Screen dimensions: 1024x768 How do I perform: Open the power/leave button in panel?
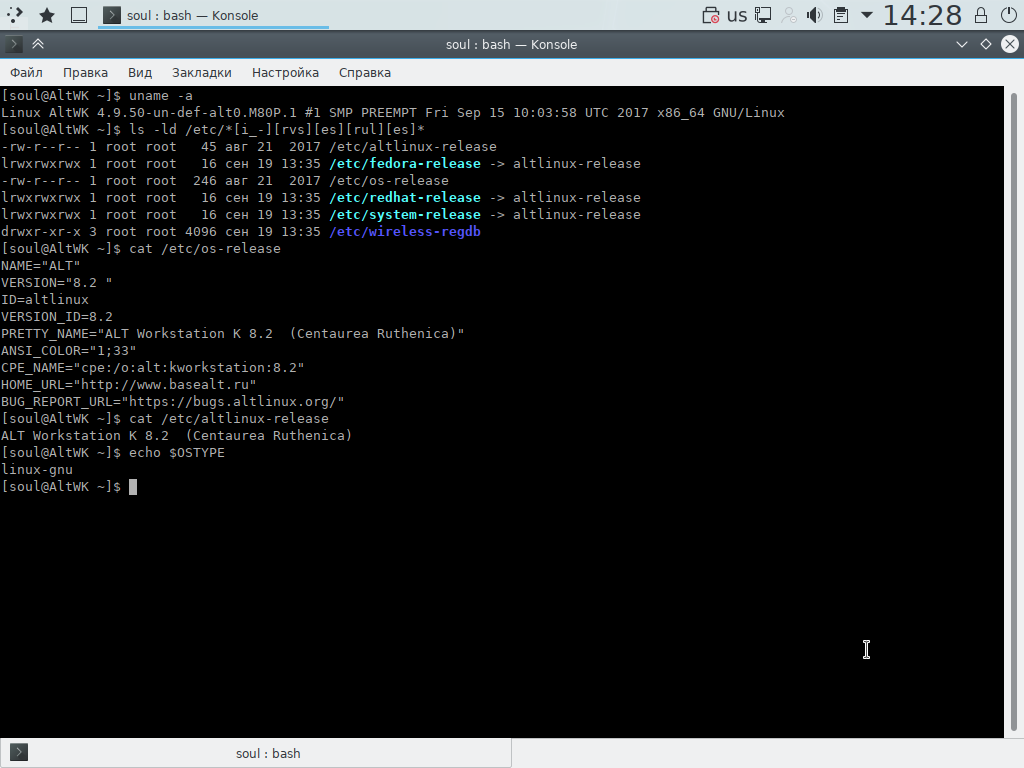pyautogui.click(x=1009, y=15)
